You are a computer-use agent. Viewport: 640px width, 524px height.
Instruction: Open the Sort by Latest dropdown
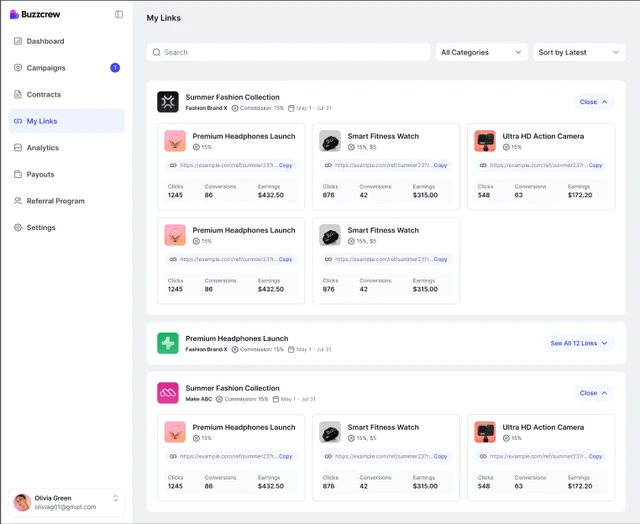579,52
